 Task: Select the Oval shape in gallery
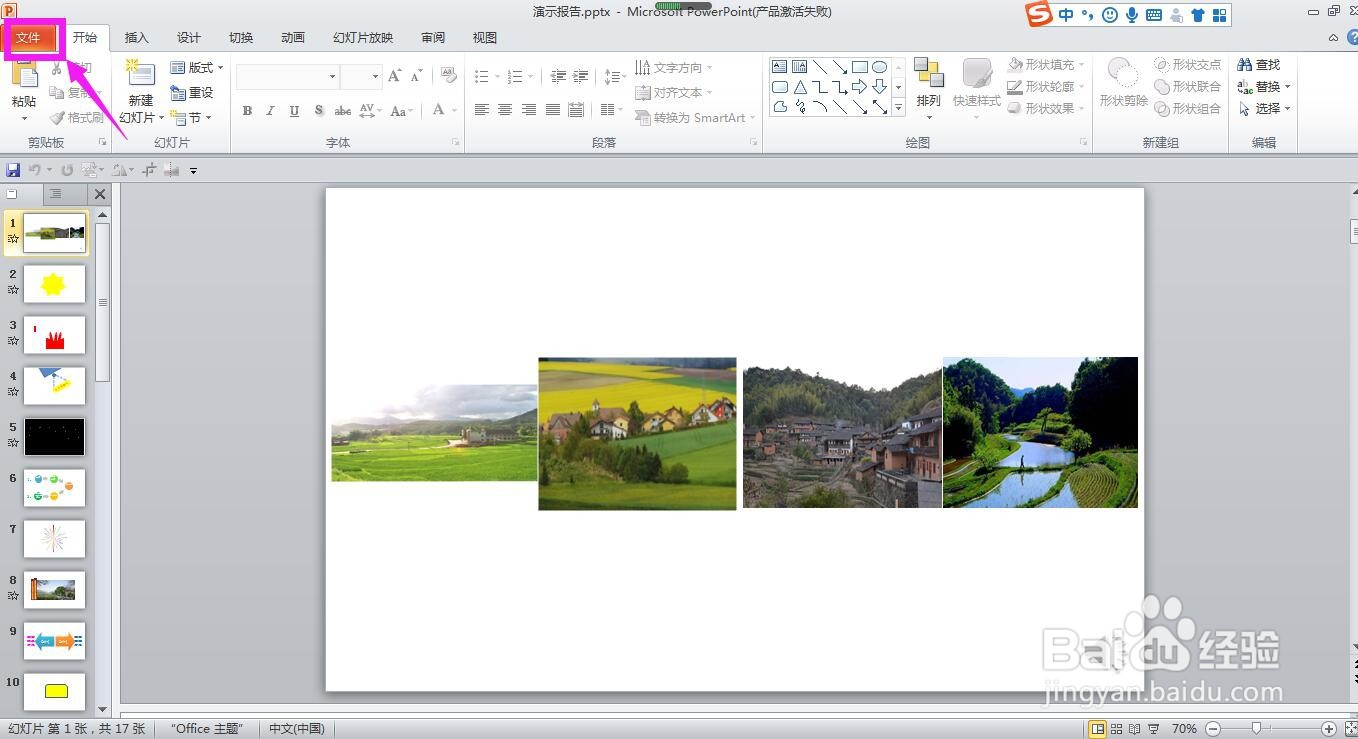879,67
